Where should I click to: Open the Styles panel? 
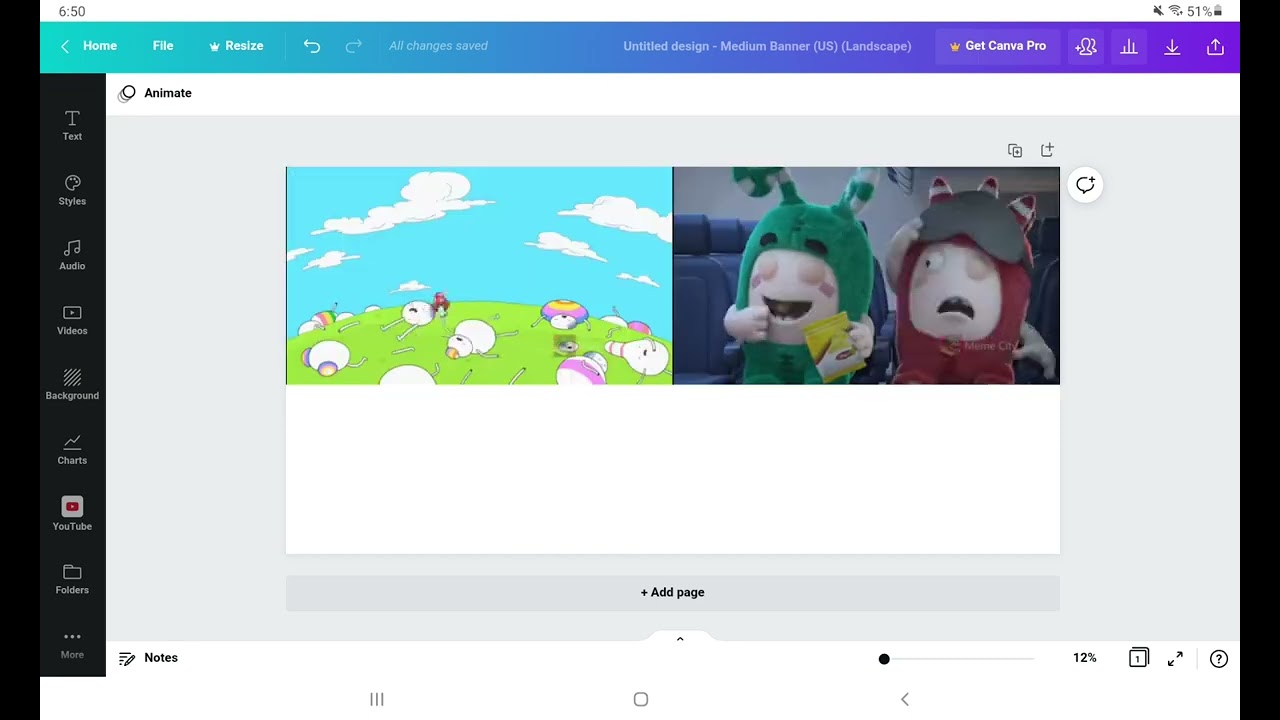(x=72, y=190)
